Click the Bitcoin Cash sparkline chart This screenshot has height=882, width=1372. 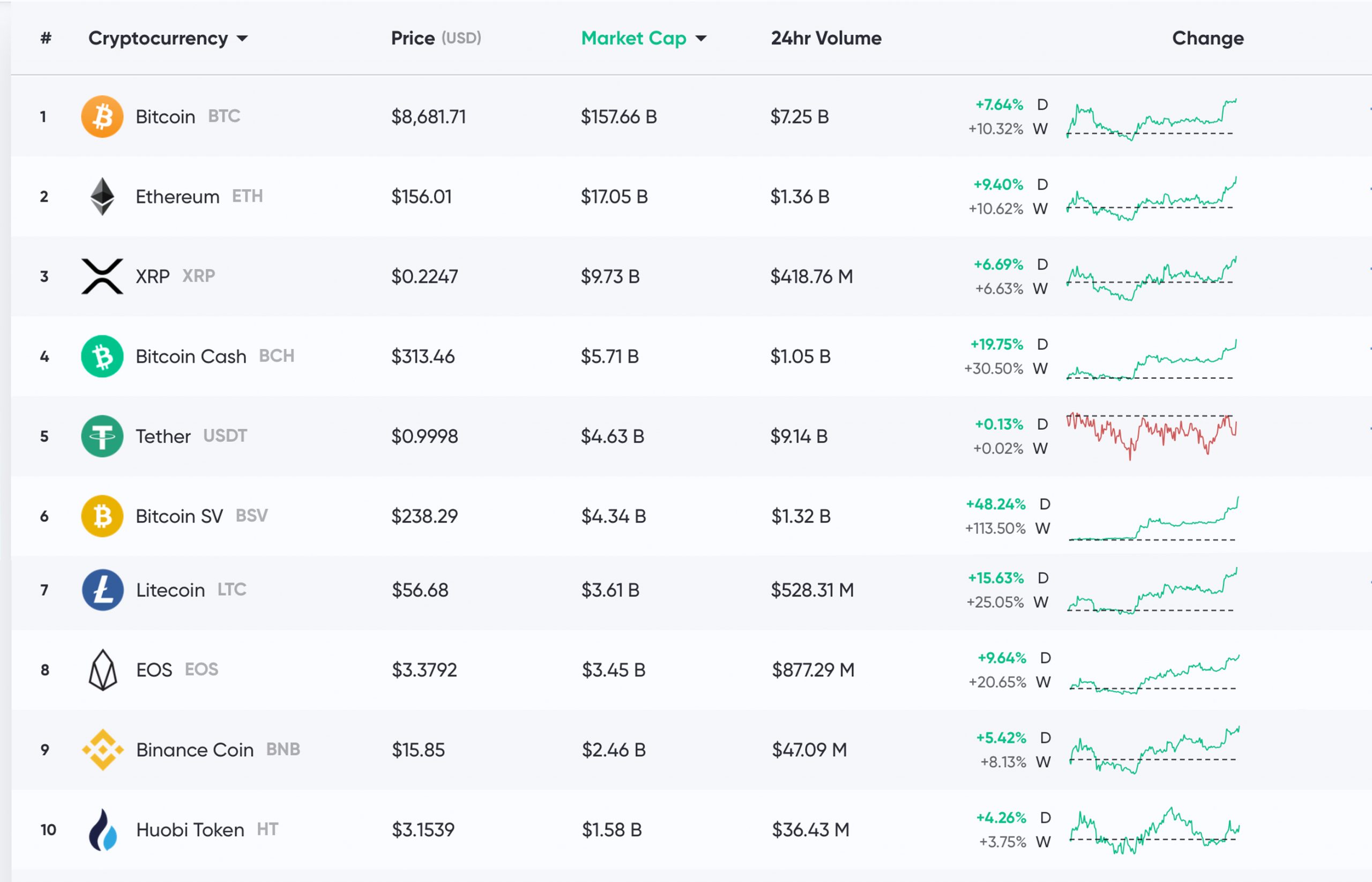click(1151, 360)
